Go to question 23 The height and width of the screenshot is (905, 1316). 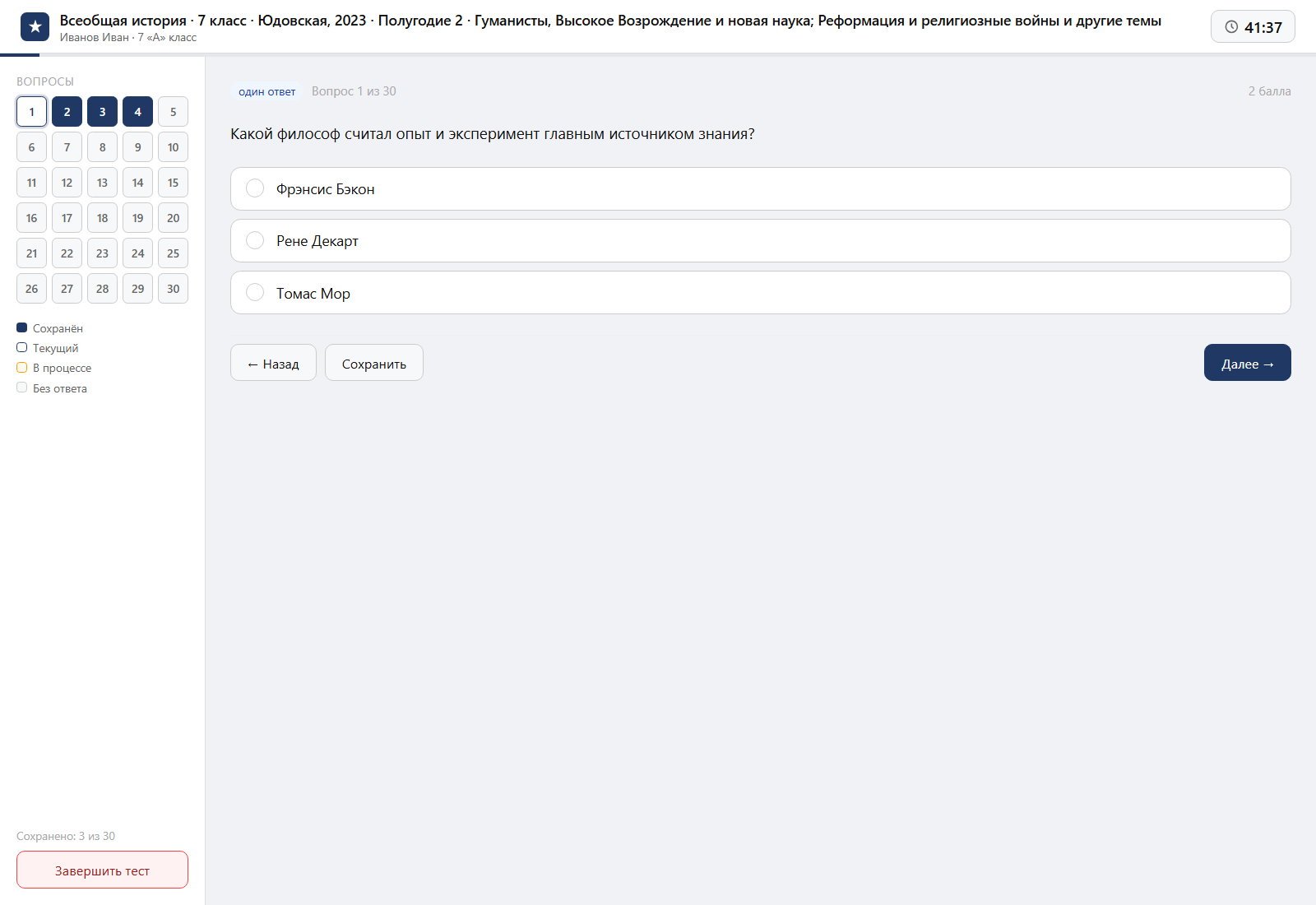tap(102, 253)
